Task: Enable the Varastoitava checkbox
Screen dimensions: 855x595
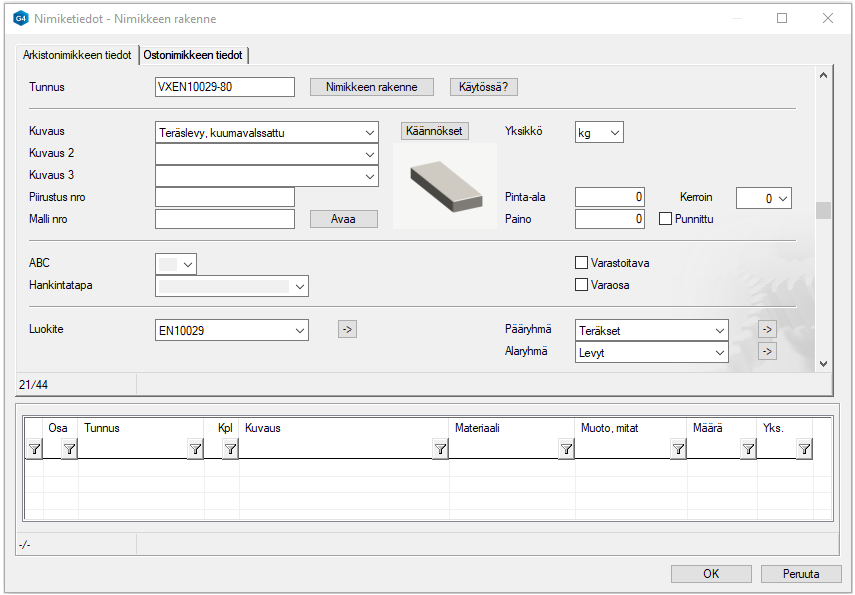Action: click(581, 263)
